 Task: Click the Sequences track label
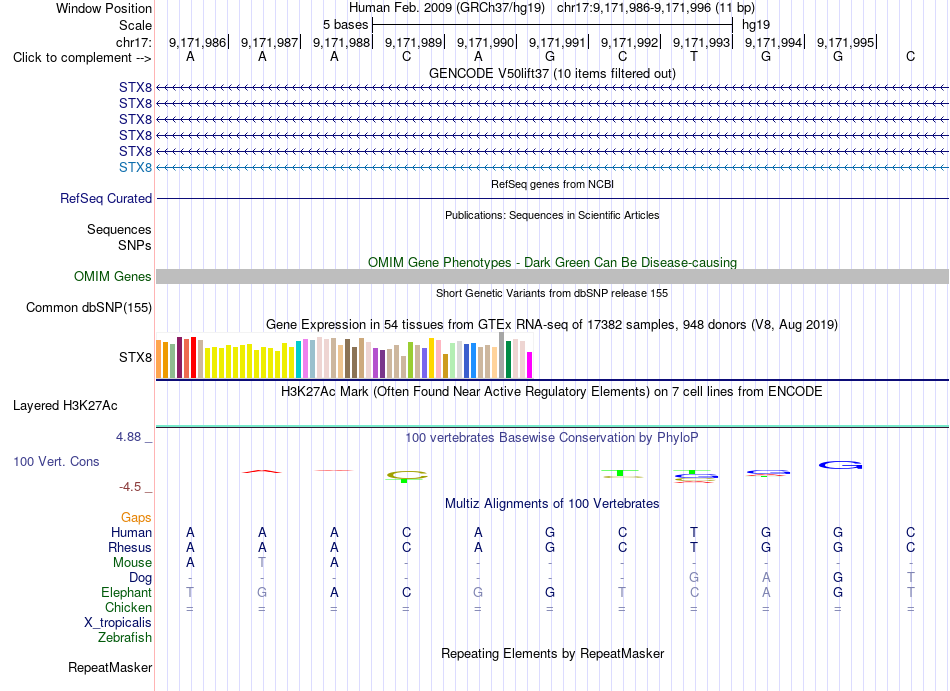coord(119,230)
